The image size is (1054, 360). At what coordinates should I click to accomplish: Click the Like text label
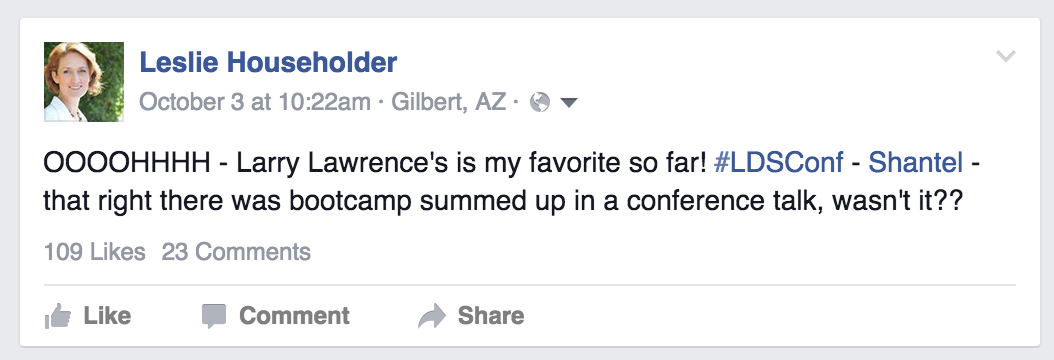107,316
